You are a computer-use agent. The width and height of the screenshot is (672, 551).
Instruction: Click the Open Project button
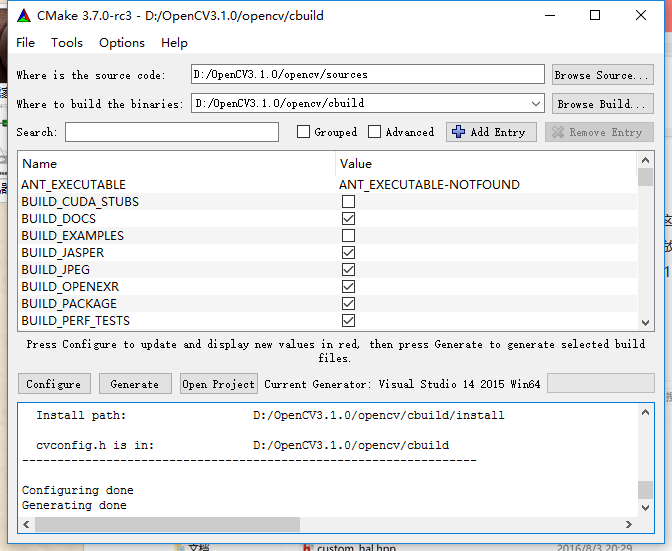(x=219, y=384)
